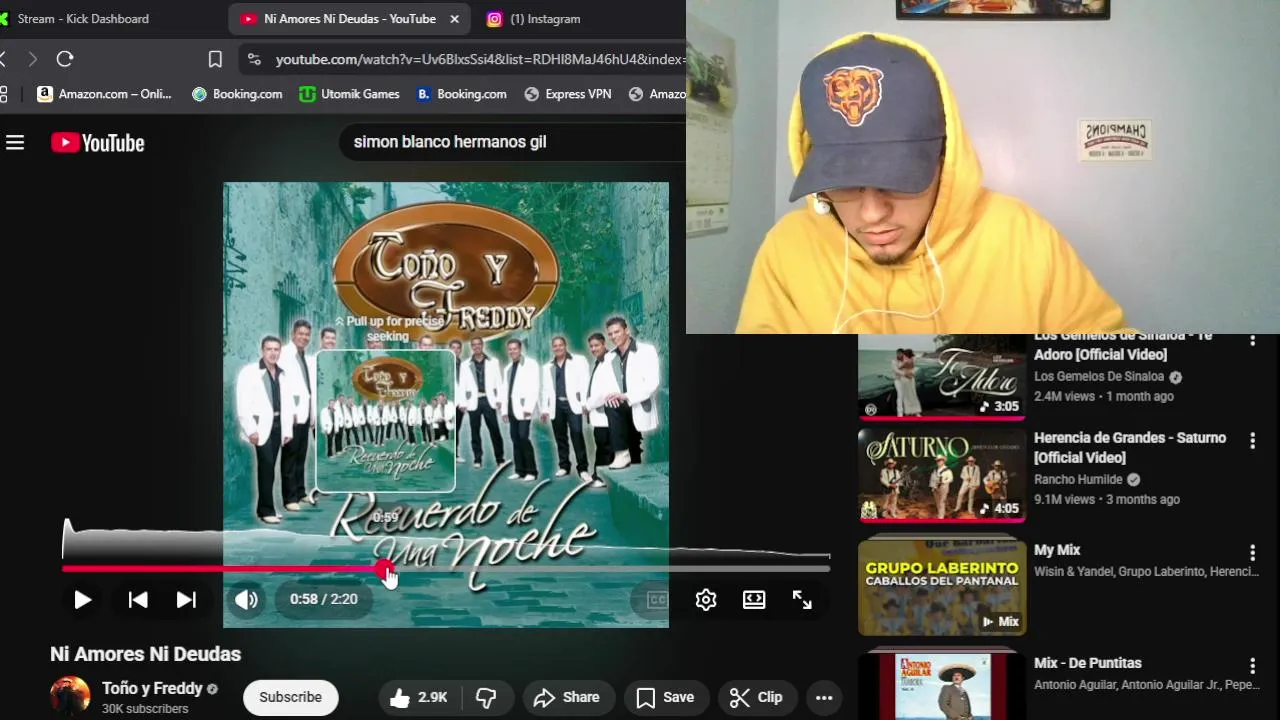Screen dimensions: 1280x720
Task: Open Te Adoro video thumbnail
Action: [942, 376]
